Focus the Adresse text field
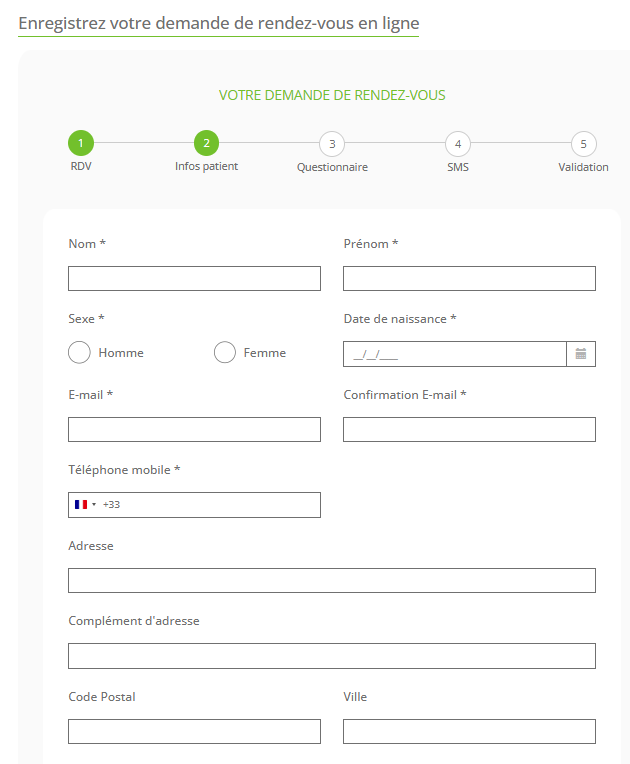The height and width of the screenshot is (764, 630). point(331,581)
